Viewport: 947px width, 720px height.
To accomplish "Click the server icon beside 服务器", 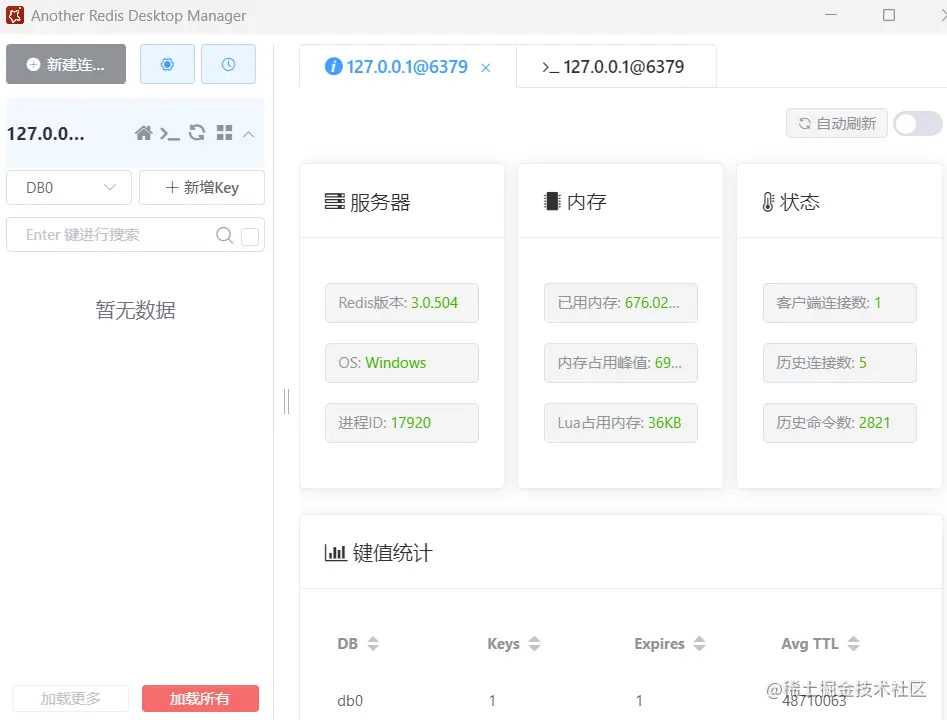I will click(335, 202).
